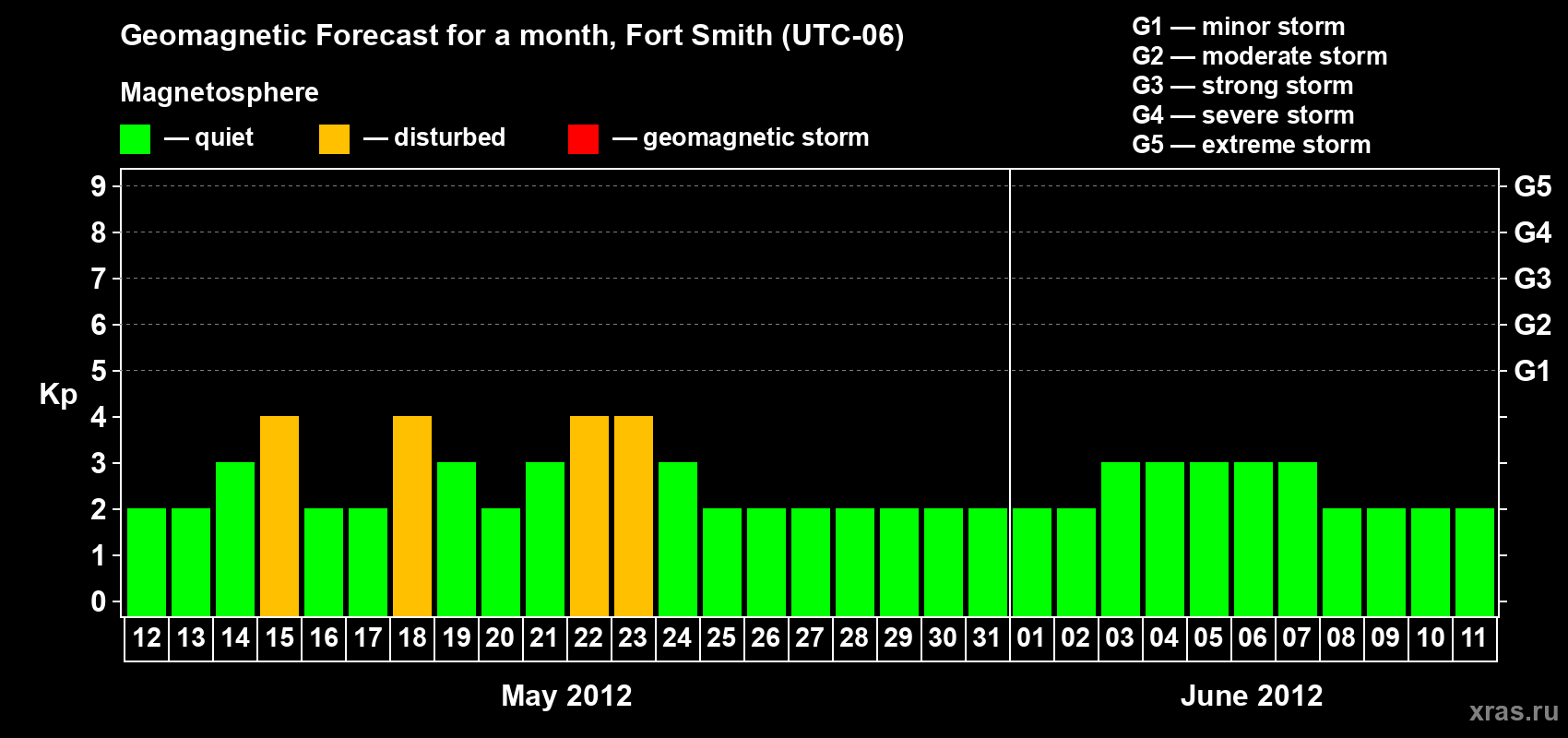Click the date label 02 under June

click(x=1076, y=638)
